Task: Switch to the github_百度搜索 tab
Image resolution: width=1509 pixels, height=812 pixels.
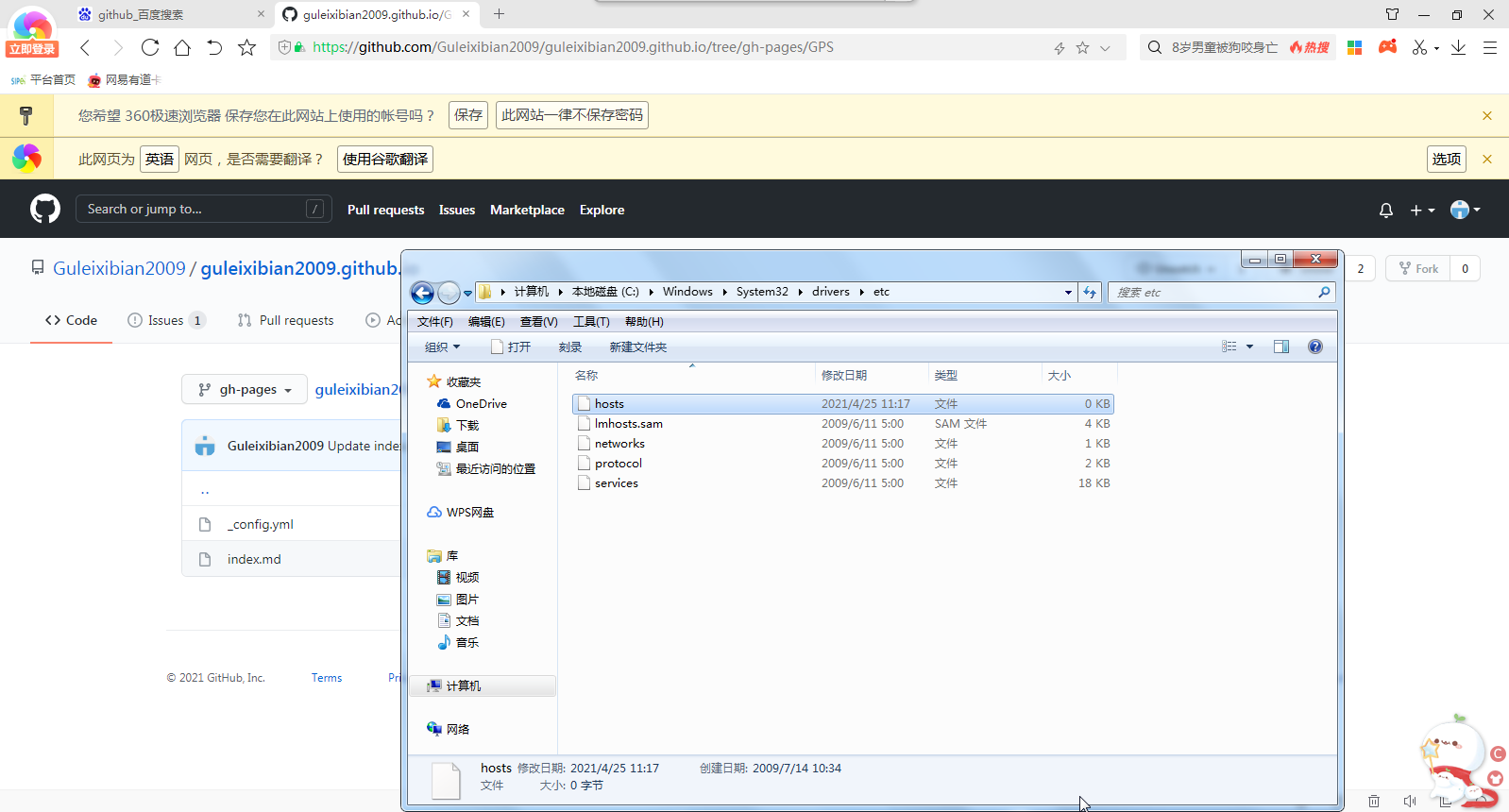Action: point(172,14)
